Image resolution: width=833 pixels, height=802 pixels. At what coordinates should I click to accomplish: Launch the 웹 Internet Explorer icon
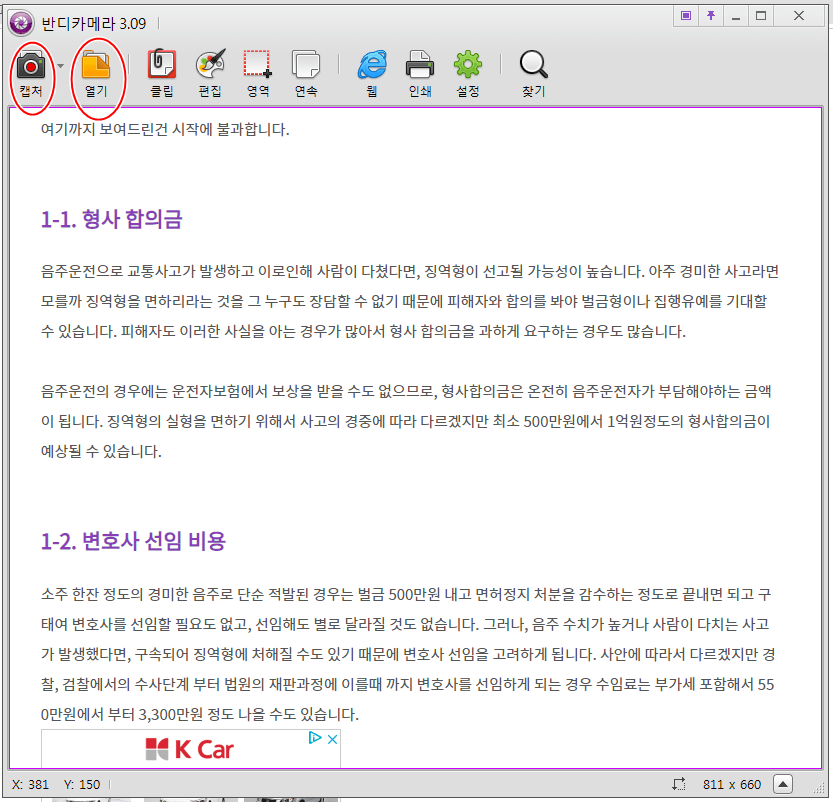(372, 65)
